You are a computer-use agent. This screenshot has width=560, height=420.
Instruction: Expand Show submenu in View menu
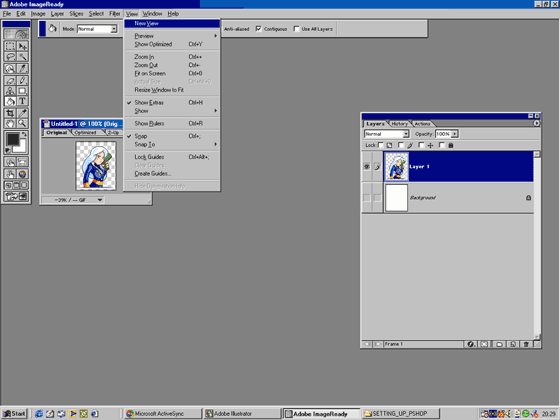172,111
